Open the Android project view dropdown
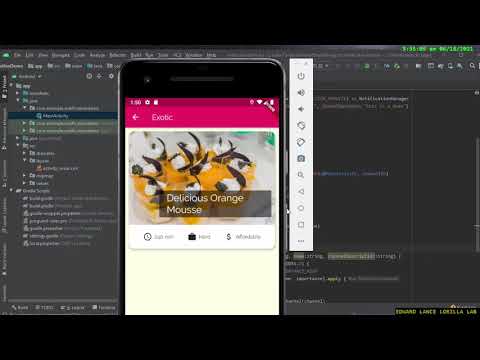 pyautogui.click(x=27, y=76)
